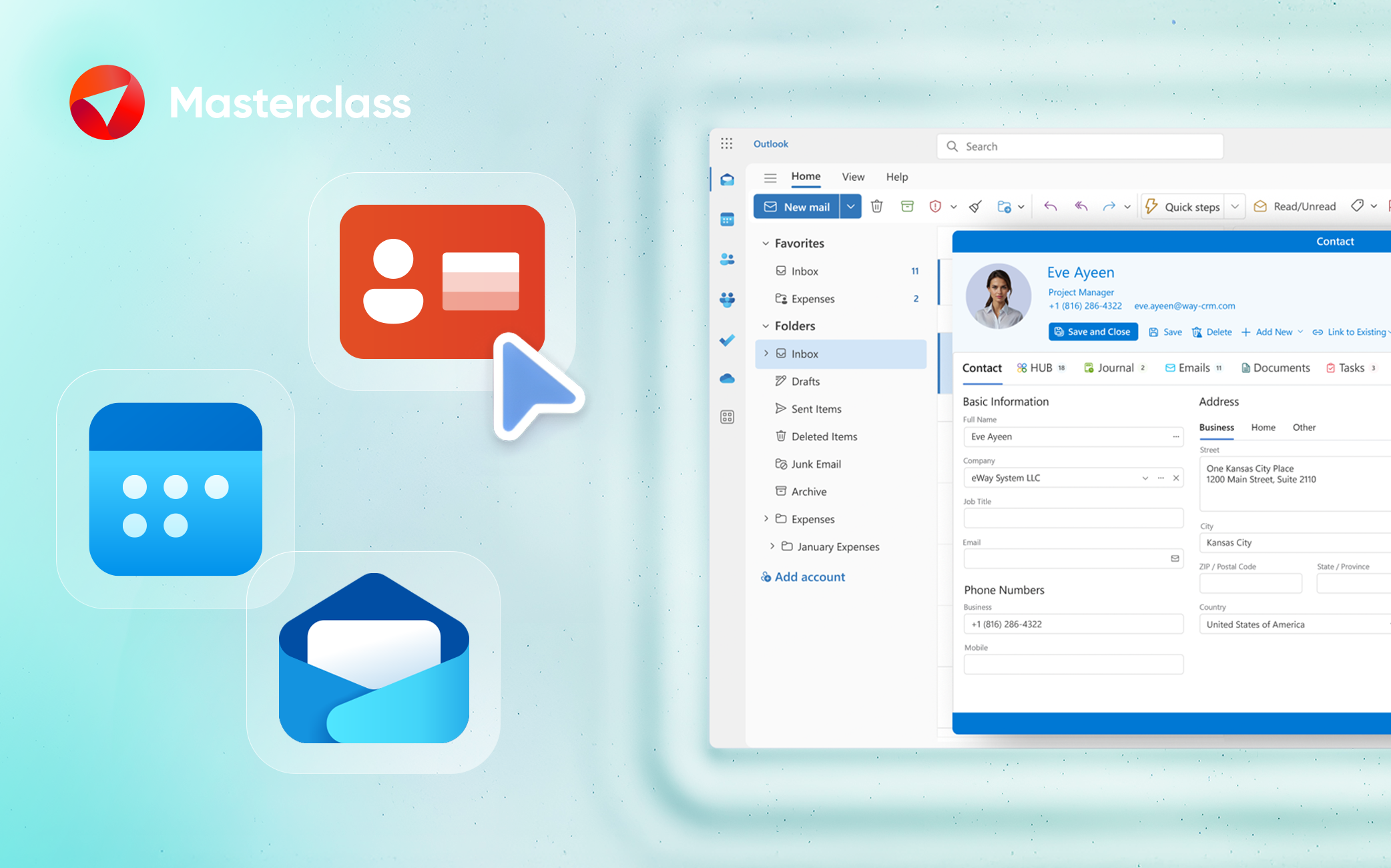The height and width of the screenshot is (868, 1391).
Task: Open the app launcher grid next to Outlook
Action: (x=728, y=143)
